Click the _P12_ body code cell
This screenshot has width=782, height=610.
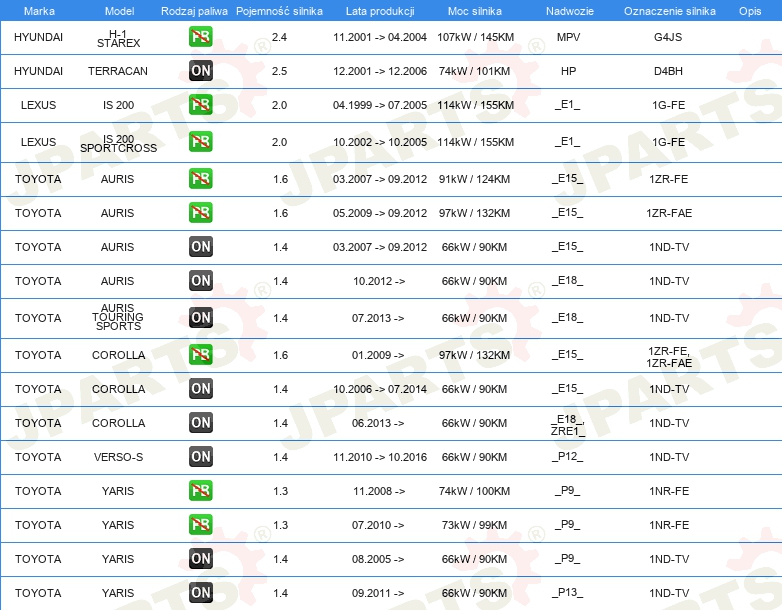(x=568, y=456)
